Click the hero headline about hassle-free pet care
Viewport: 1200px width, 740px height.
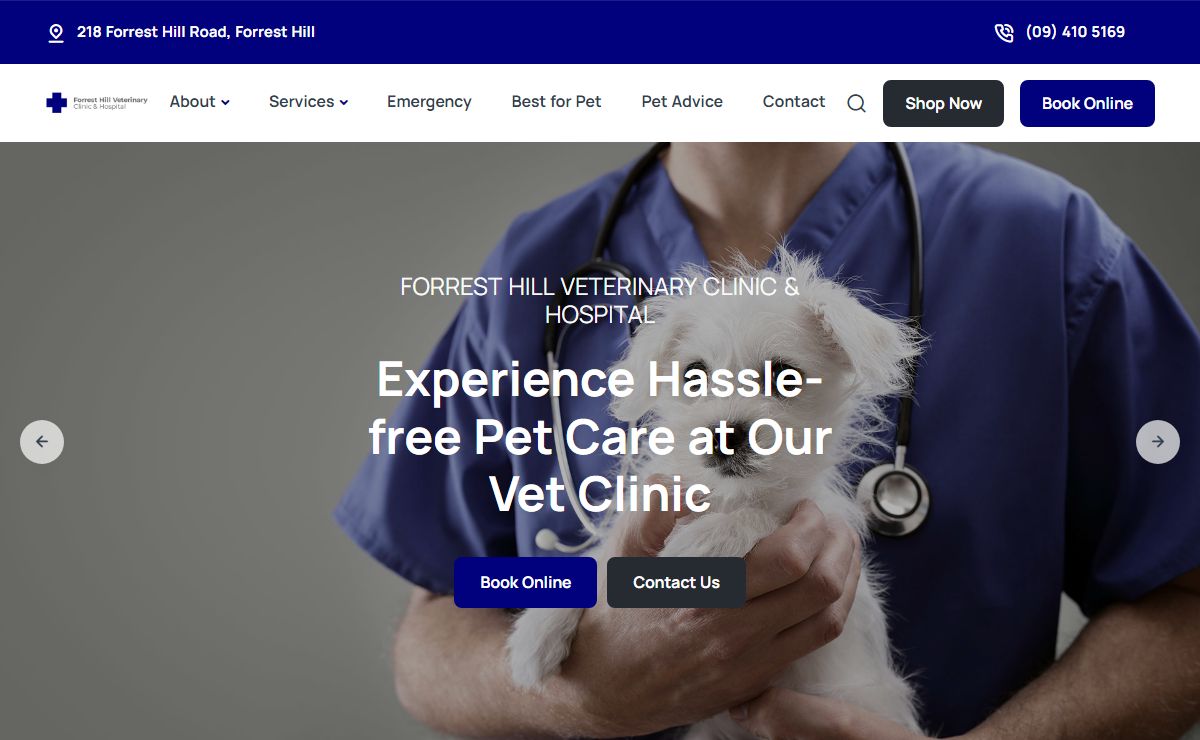coord(600,437)
